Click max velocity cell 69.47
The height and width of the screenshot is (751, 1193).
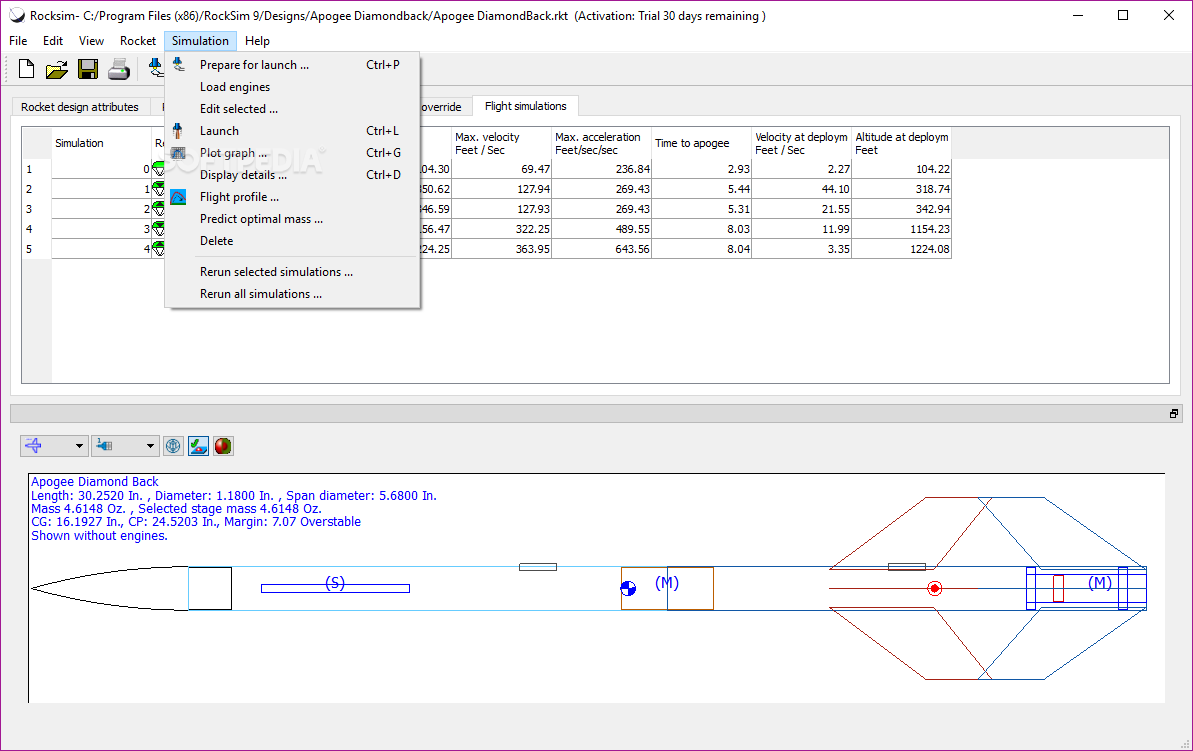coord(501,169)
